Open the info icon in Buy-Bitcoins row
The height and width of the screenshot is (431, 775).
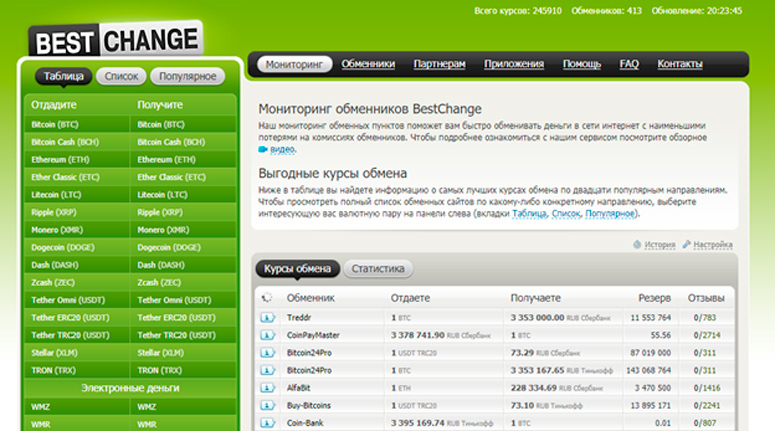pyautogui.click(x=267, y=405)
